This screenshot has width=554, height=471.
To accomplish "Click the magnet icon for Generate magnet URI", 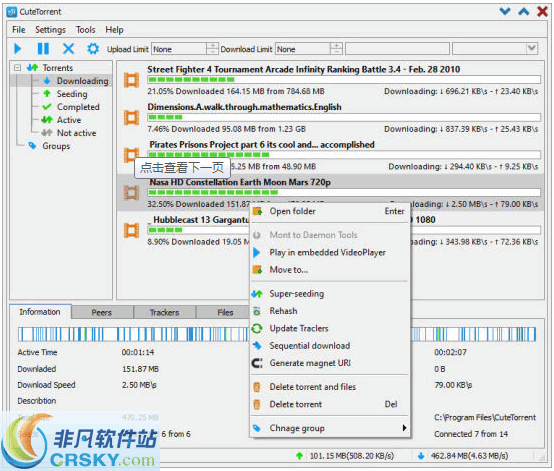I will click(257, 363).
